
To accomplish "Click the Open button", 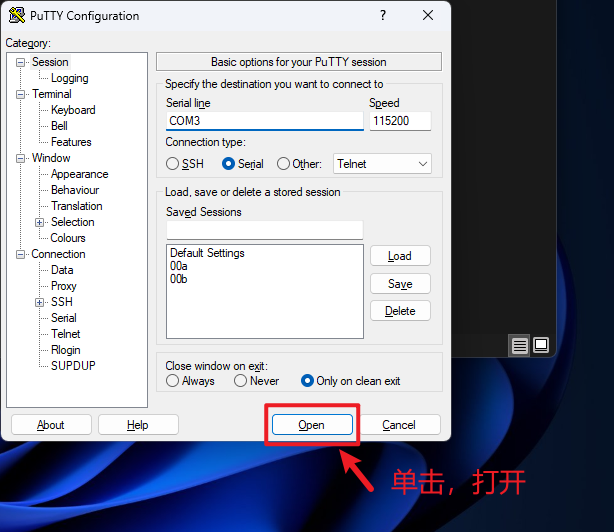I will point(312,425).
